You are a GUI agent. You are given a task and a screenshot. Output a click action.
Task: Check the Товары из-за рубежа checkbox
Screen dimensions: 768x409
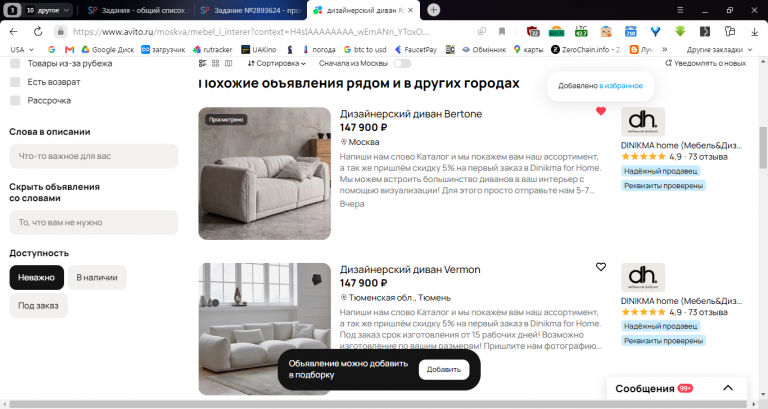tap(15, 63)
